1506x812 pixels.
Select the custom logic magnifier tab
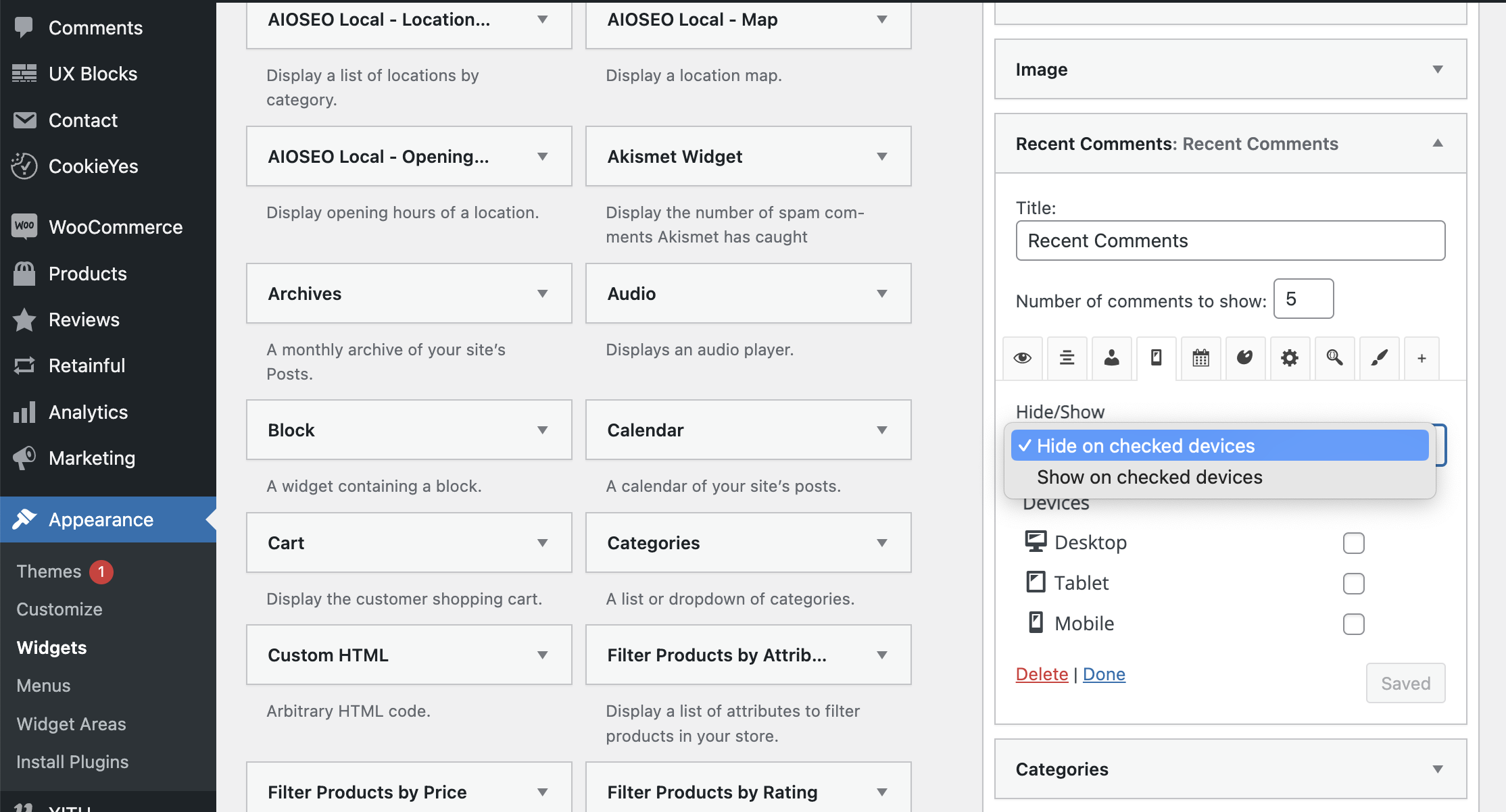(x=1334, y=358)
